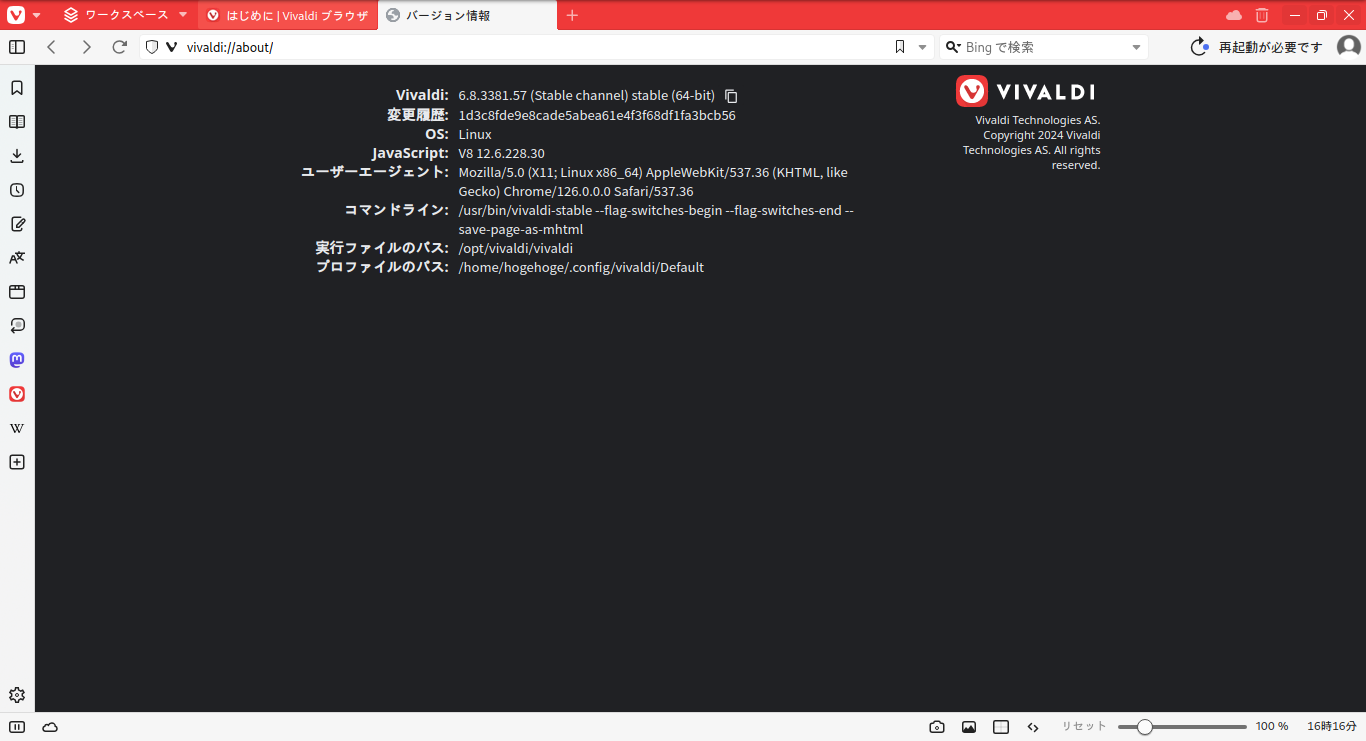Click the JavaScript value V8 12.6.228.30
The height and width of the screenshot is (741, 1366).
[501, 153]
